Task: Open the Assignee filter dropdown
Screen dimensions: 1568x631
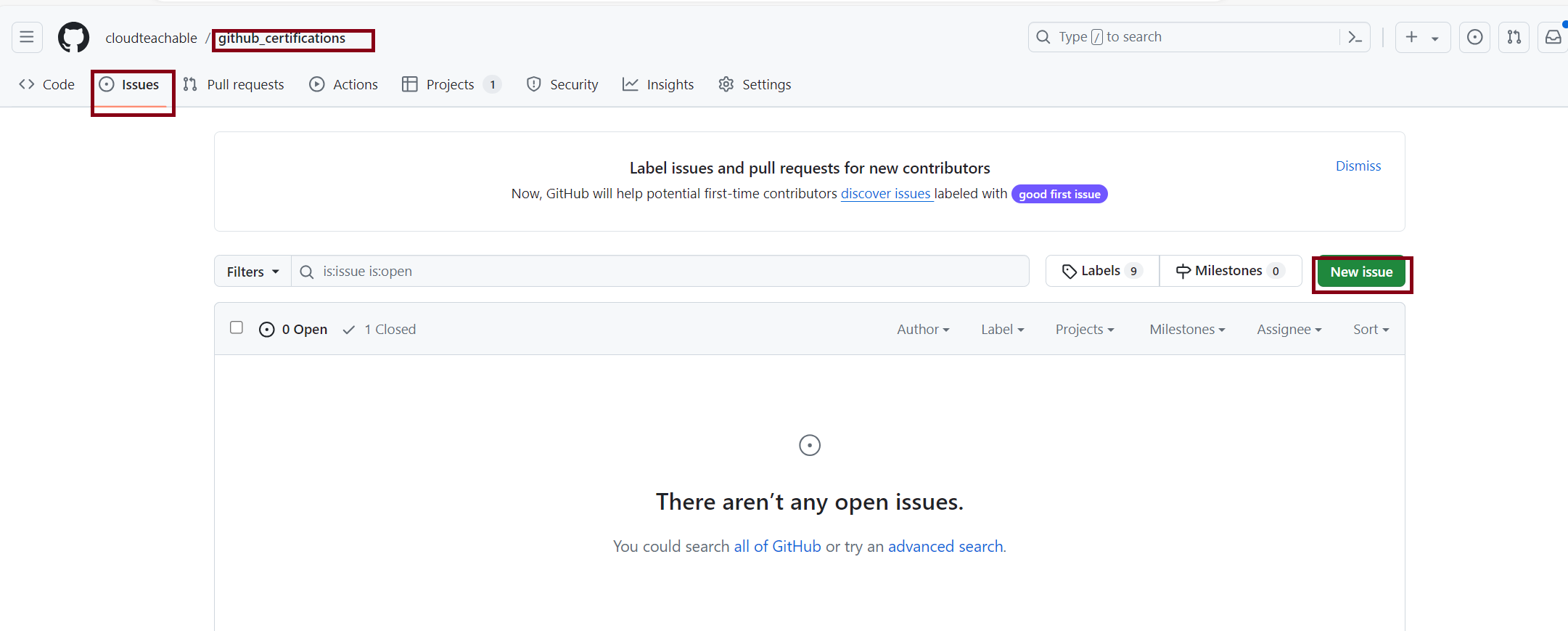Action: [x=1289, y=330]
